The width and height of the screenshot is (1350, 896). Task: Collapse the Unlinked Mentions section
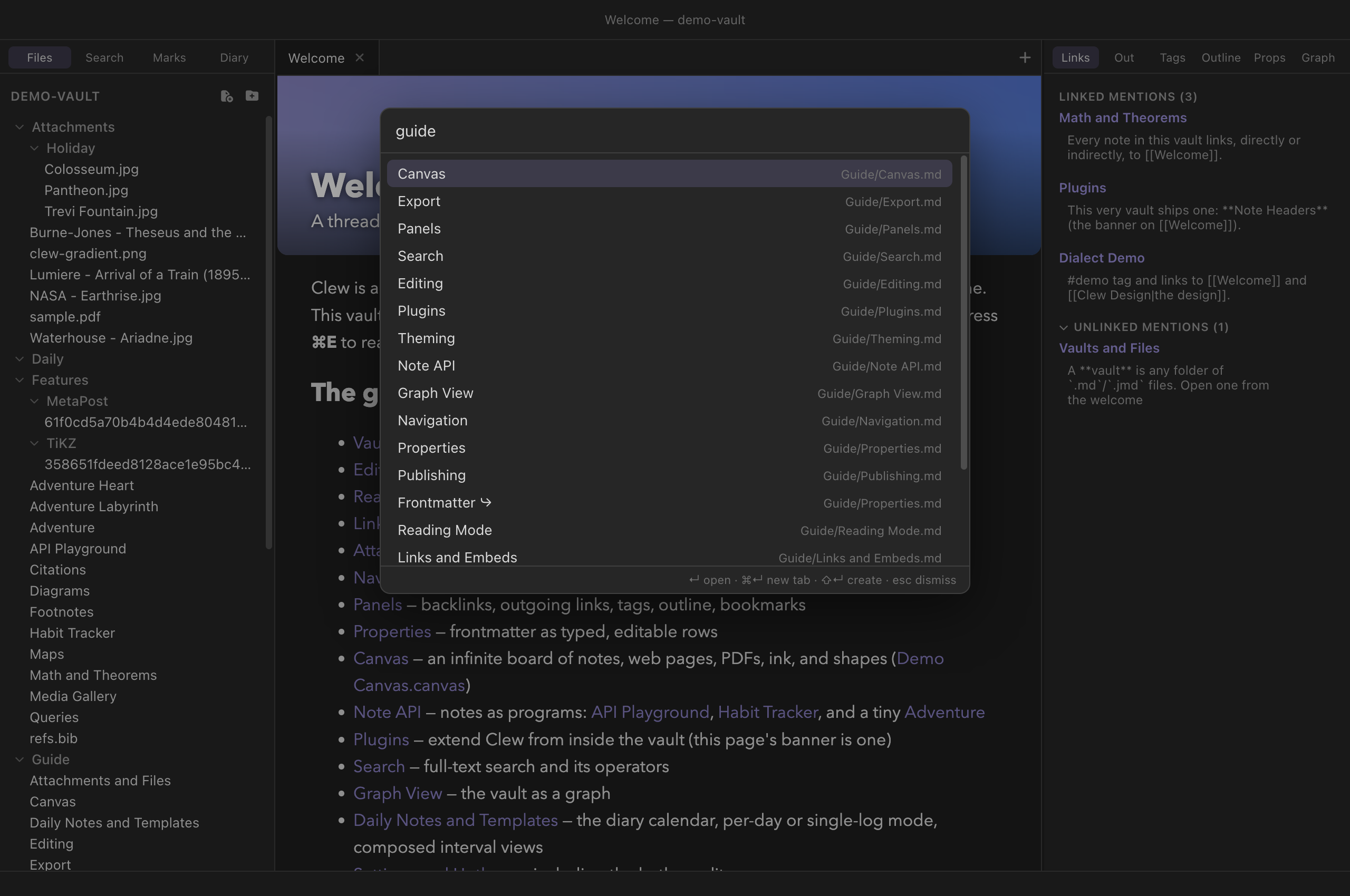[x=1064, y=327]
